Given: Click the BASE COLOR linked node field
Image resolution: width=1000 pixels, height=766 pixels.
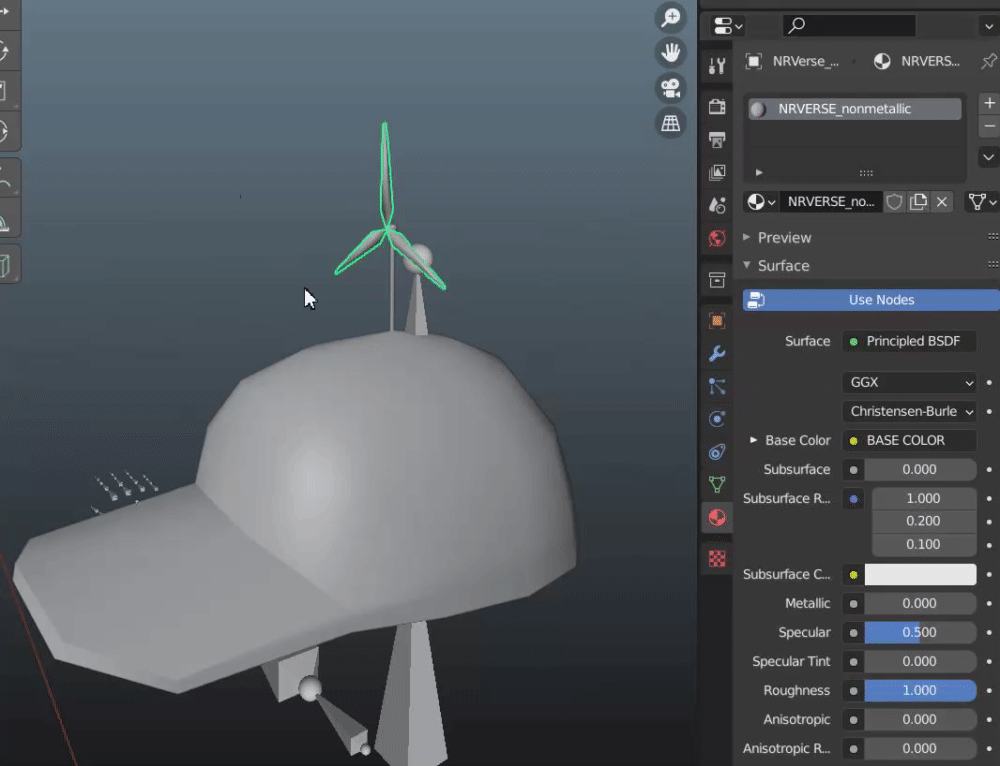Looking at the screenshot, I should [909, 440].
